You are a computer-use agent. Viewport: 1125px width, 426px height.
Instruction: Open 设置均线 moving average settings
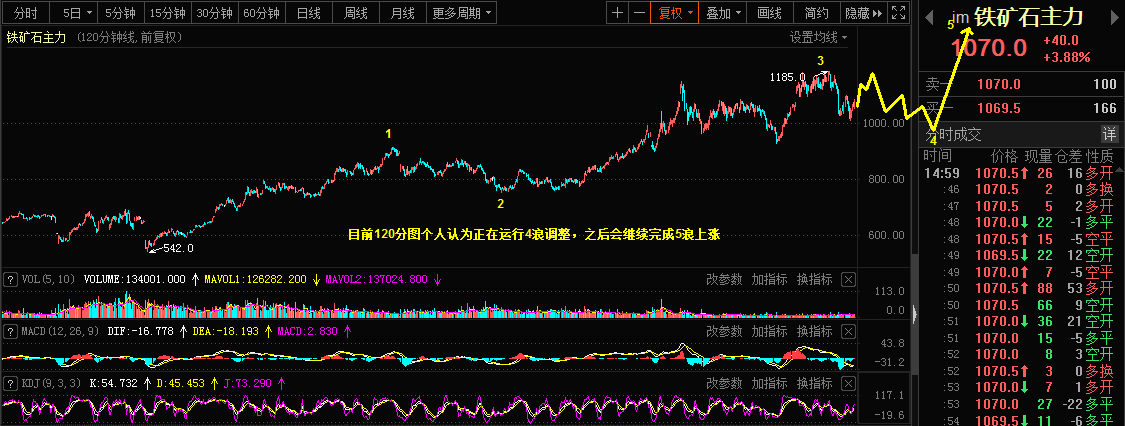click(x=819, y=37)
